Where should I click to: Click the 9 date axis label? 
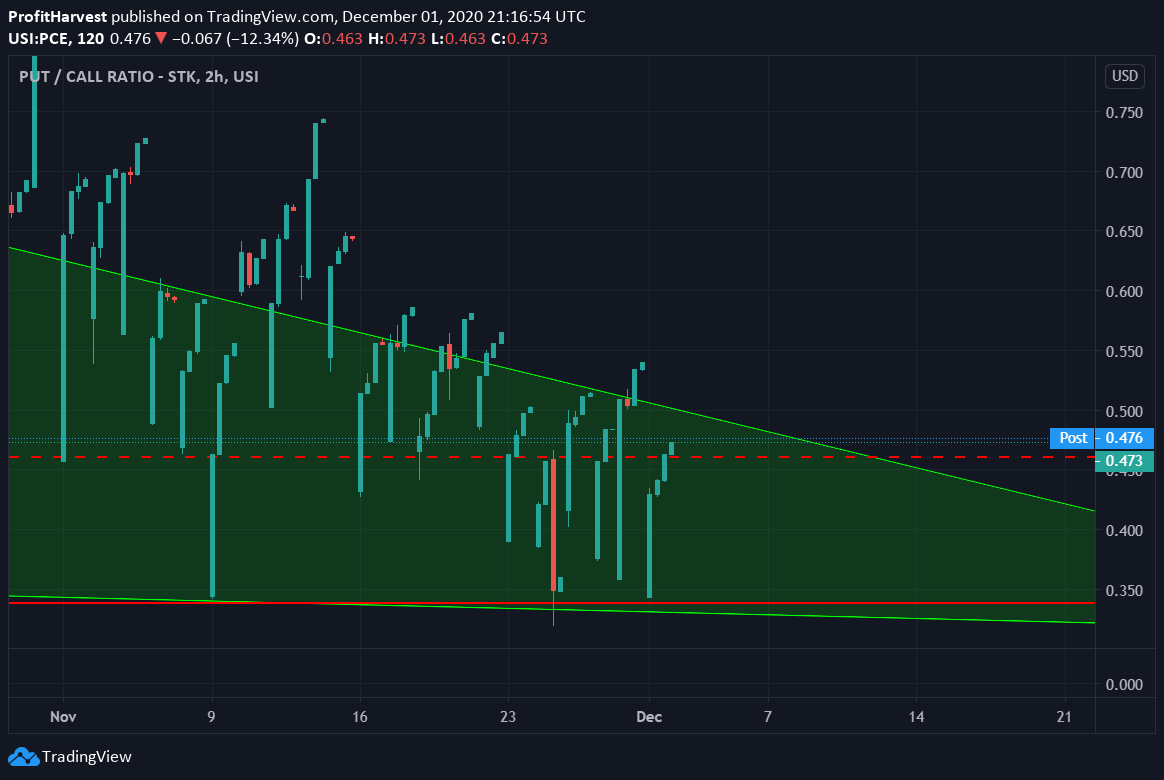[x=212, y=717]
